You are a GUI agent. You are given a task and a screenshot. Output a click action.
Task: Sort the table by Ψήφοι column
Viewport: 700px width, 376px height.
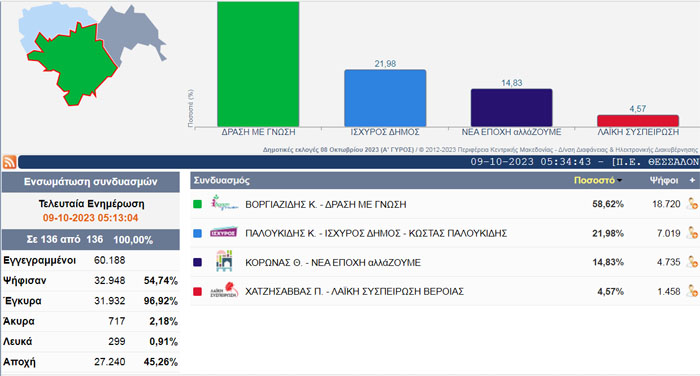(663, 180)
